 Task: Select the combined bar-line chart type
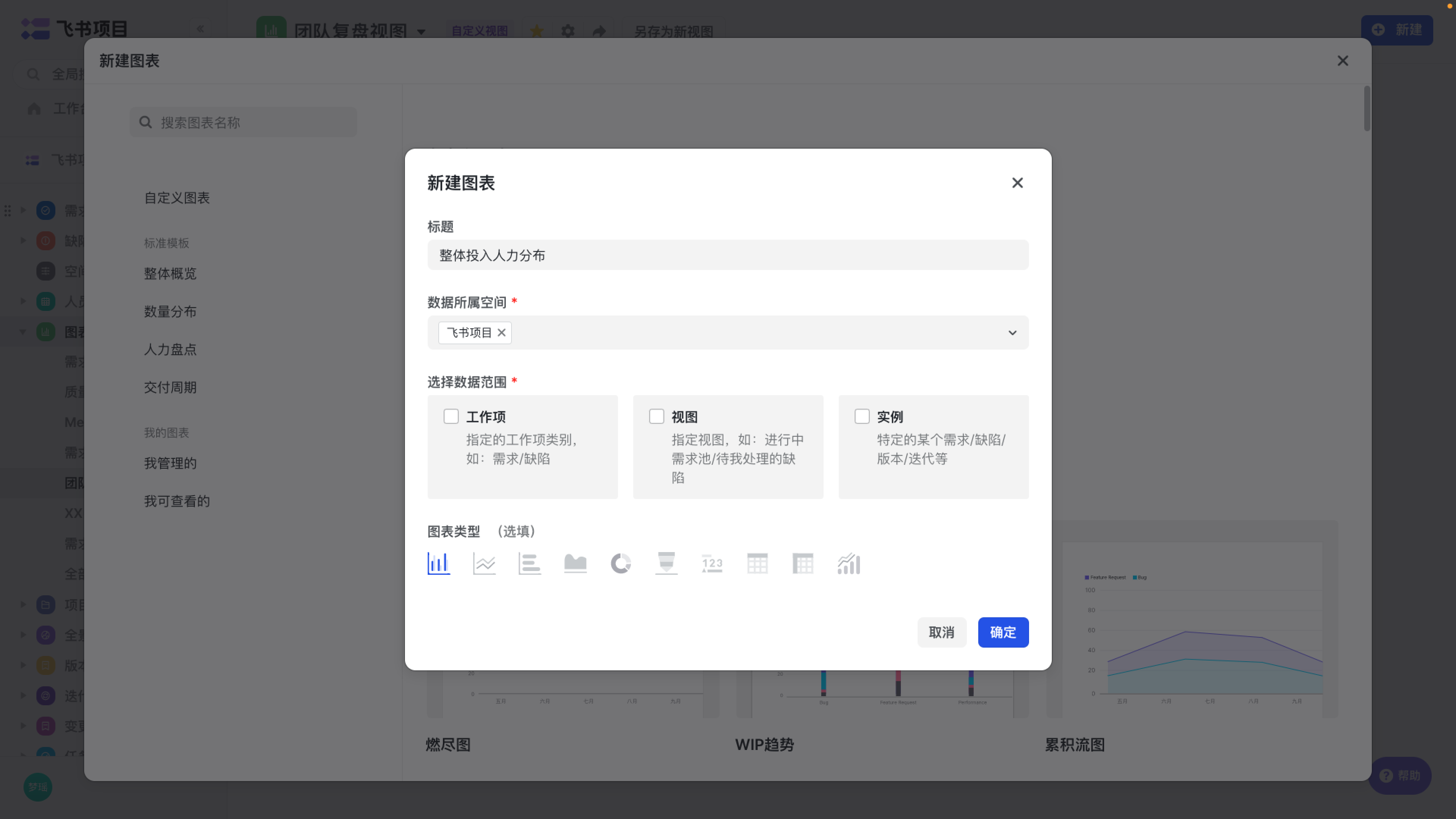(x=849, y=563)
